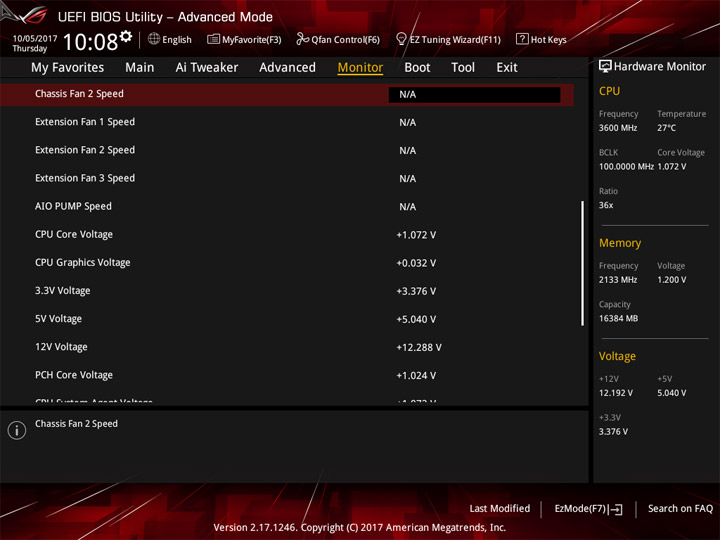Click CPU heading in Hardware Monitor

609,91
